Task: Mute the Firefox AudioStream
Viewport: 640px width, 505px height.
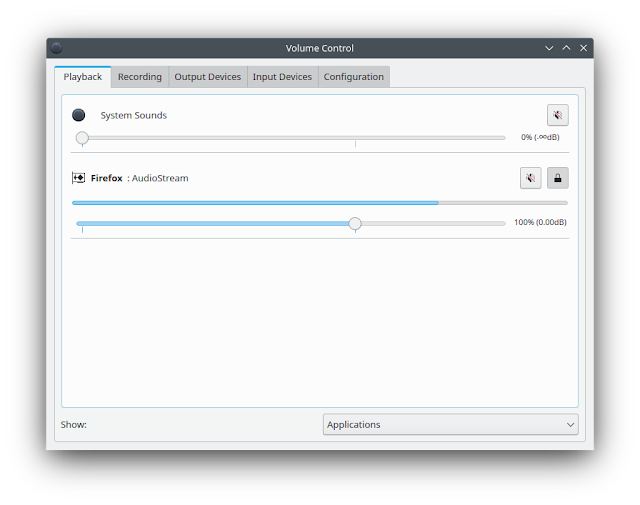Action: [531, 178]
